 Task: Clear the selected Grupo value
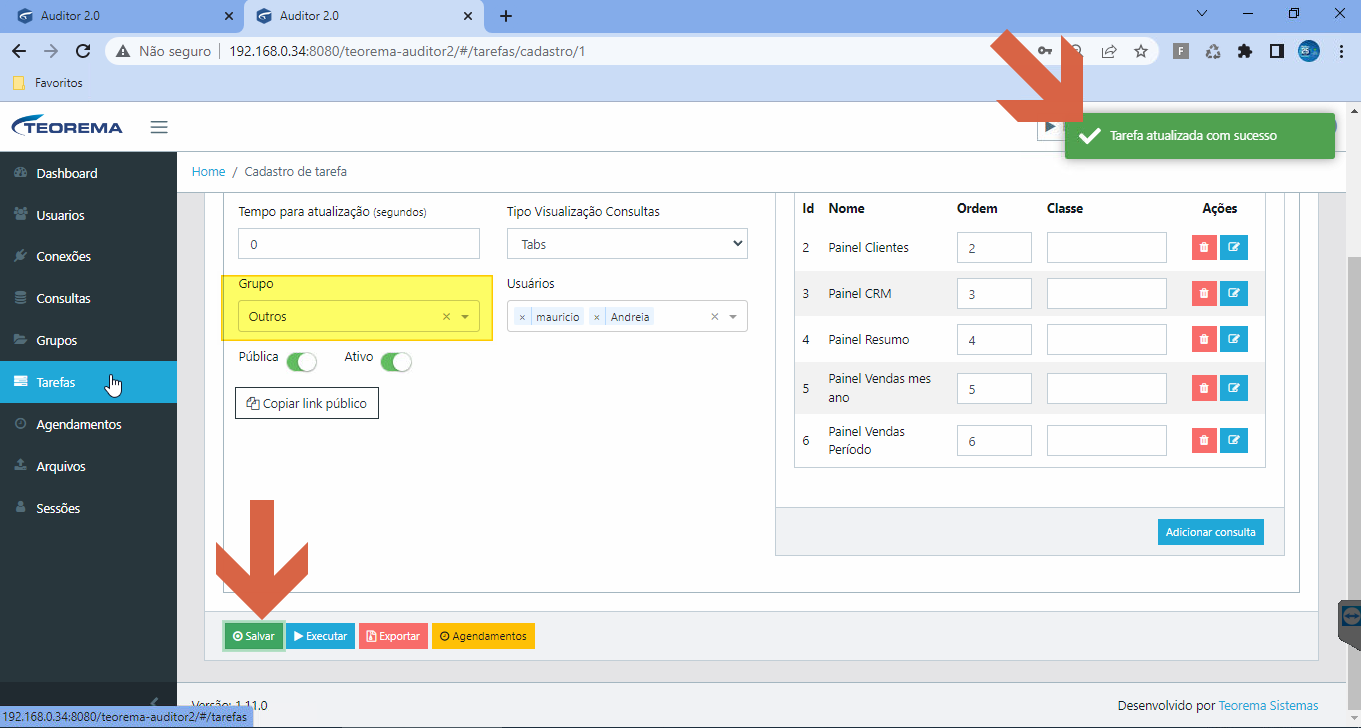point(446,317)
